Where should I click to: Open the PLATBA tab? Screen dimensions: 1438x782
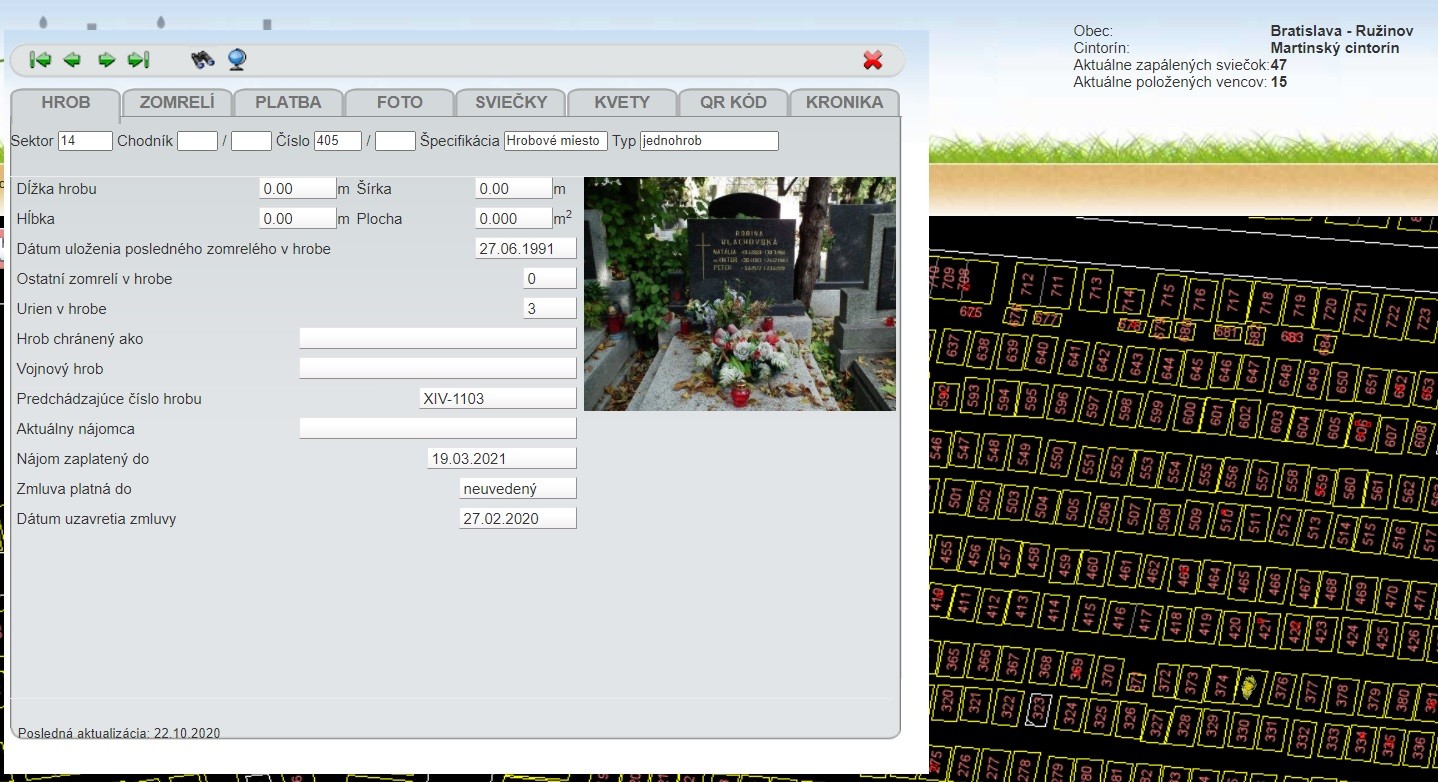pos(288,102)
